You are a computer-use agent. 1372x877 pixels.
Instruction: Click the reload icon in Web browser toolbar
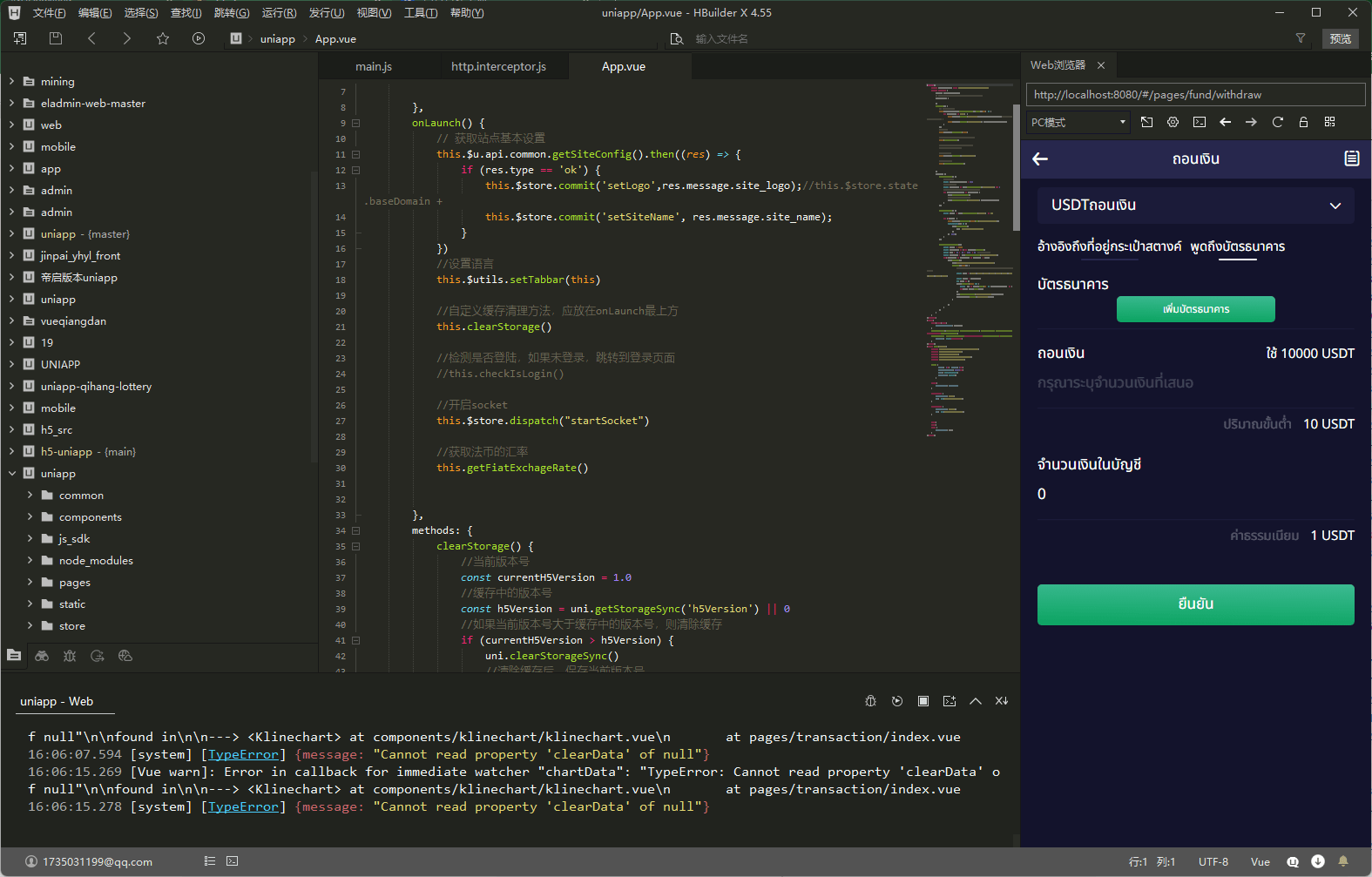[x=1277, y=122]
